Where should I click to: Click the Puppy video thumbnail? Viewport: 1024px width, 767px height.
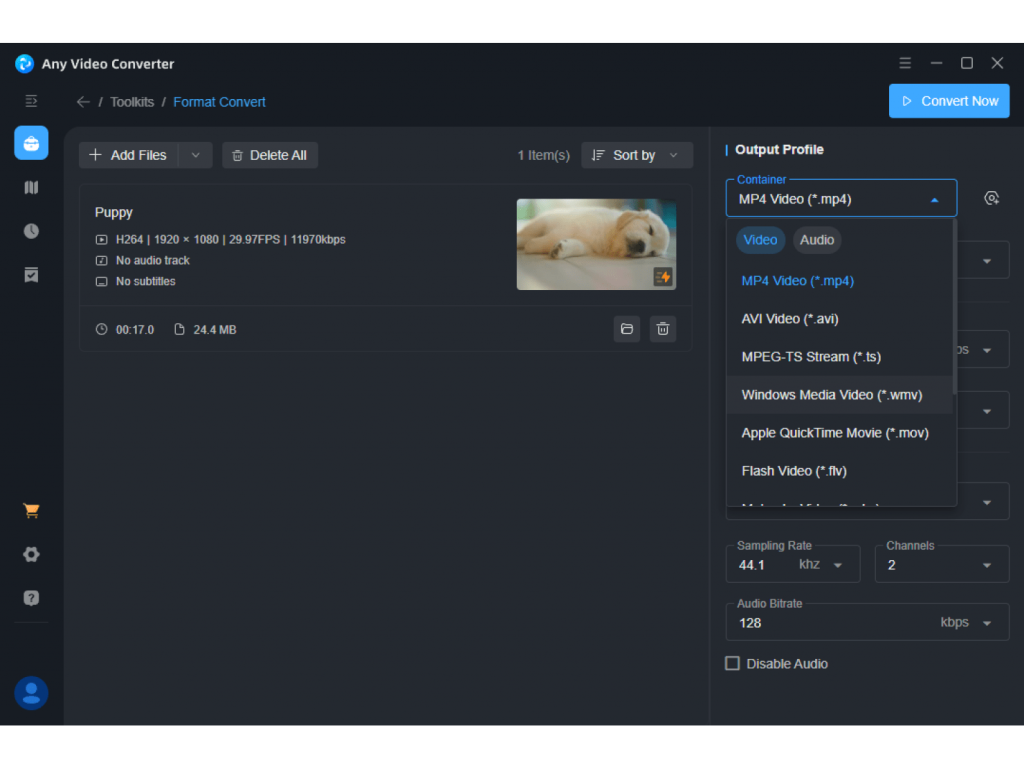click(596, 244)
